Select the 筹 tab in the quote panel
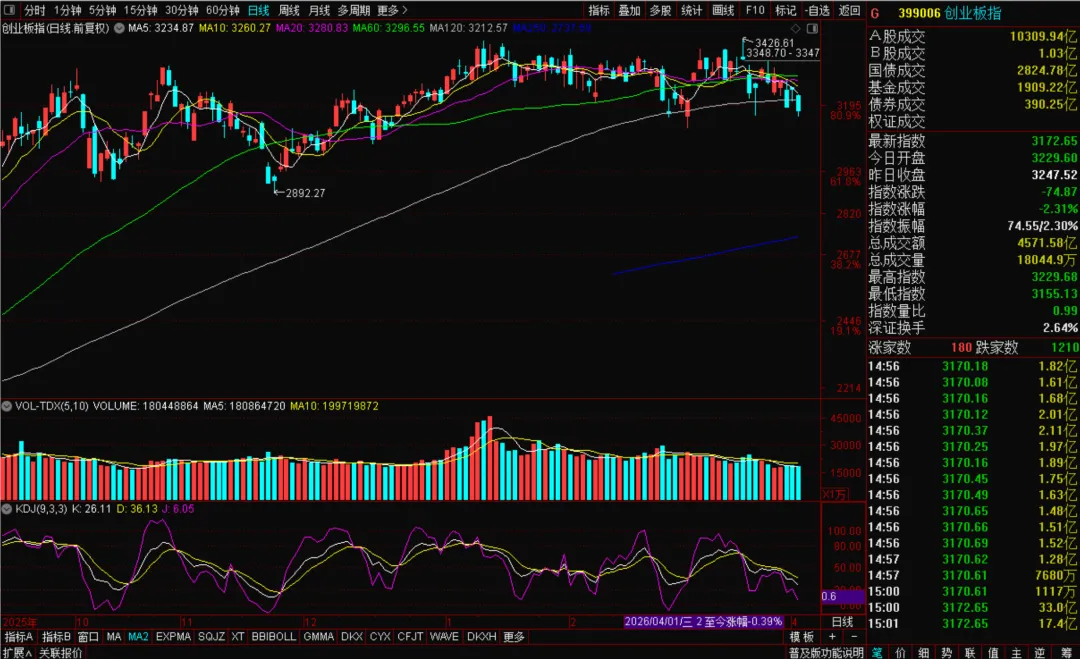 click(x=1066, y=652)
